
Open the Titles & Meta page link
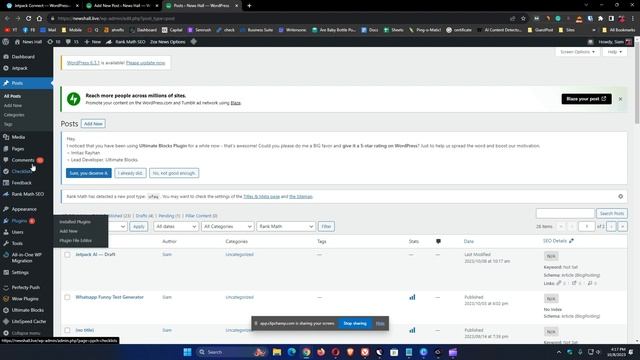[x=261, y=196]
